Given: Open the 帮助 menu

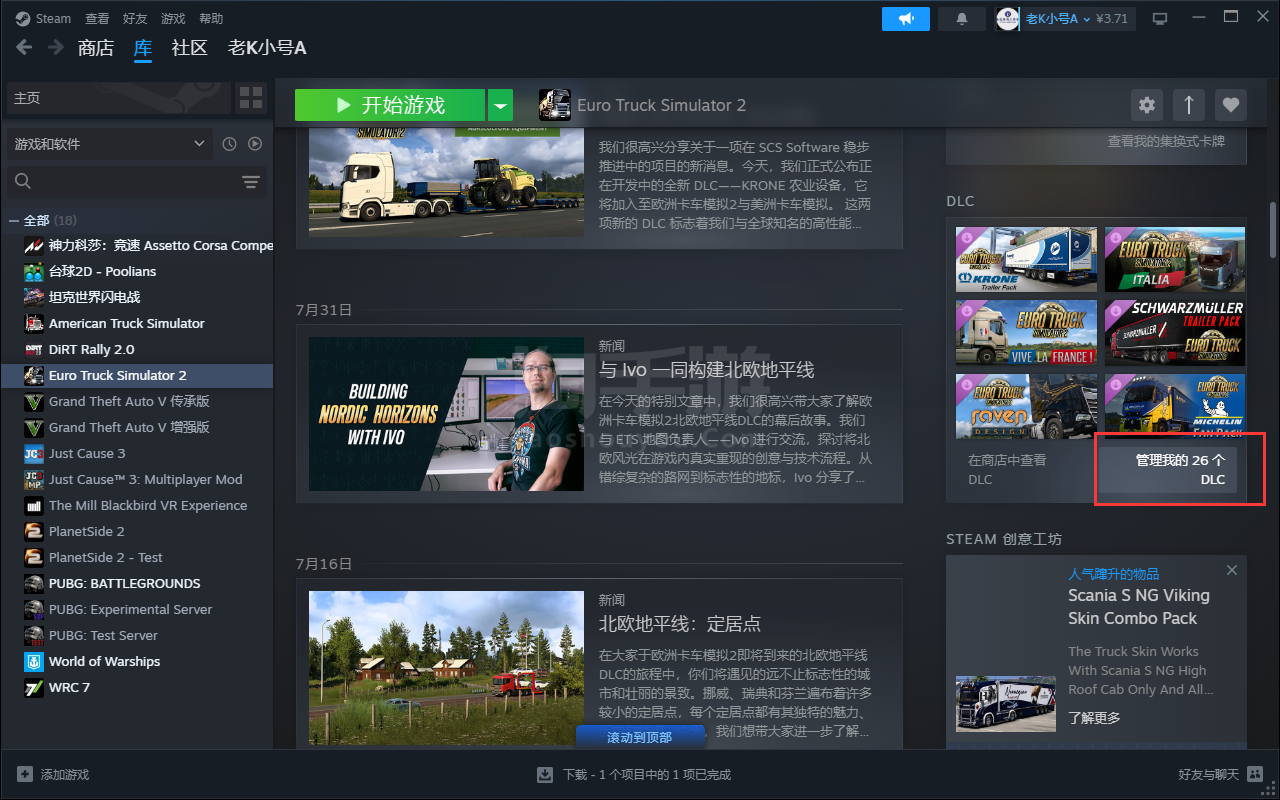Looking at the screenshot, I should (211, 19).
